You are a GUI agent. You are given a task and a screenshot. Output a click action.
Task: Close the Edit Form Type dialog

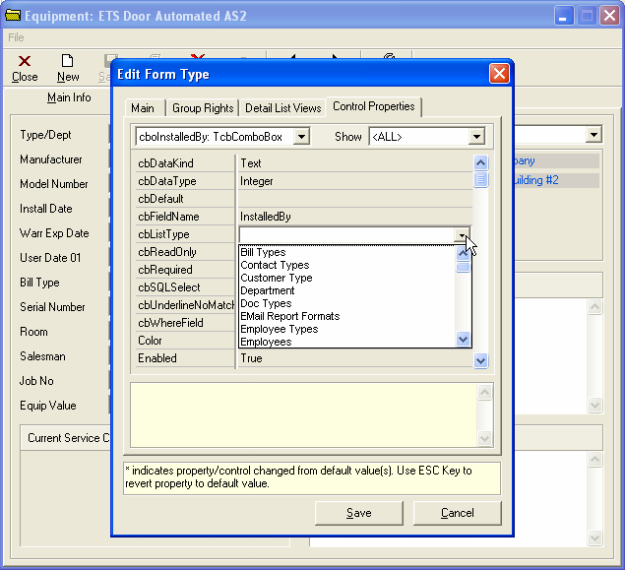499,74
